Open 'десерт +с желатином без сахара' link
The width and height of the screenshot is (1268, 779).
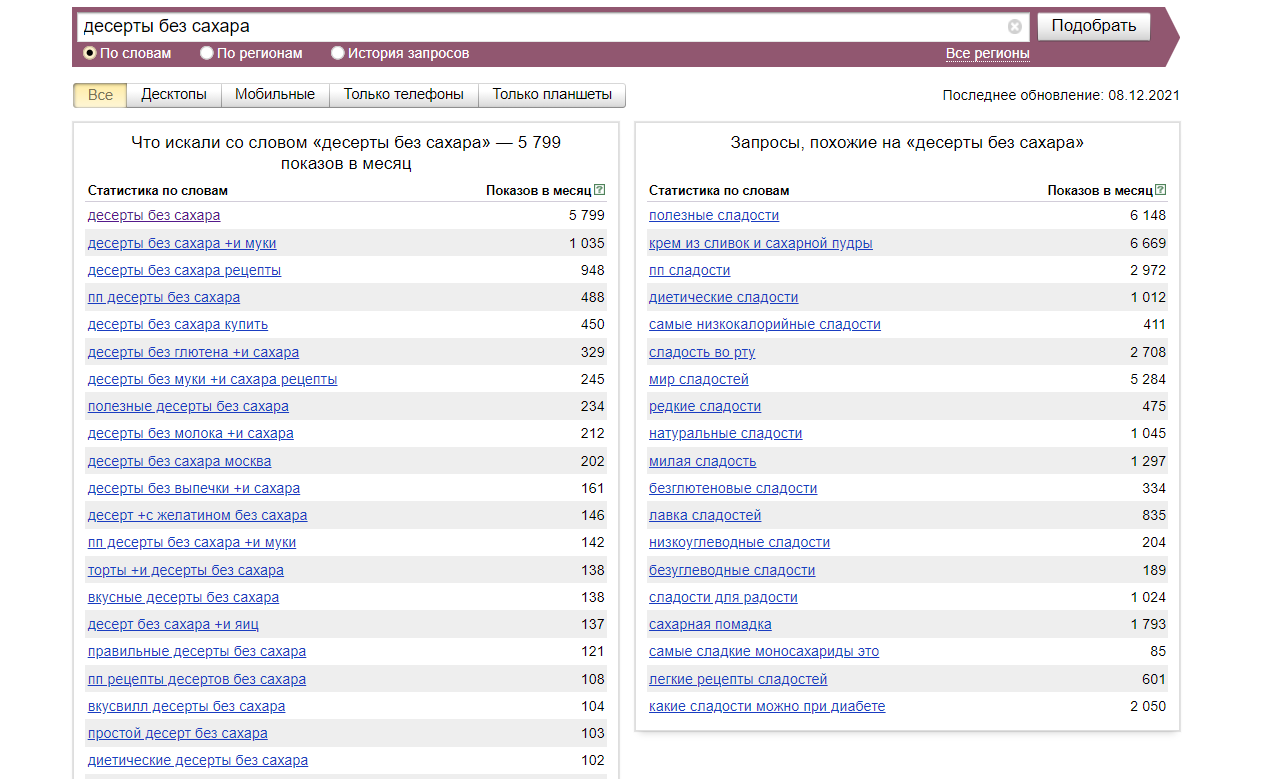tap(197, 515)
